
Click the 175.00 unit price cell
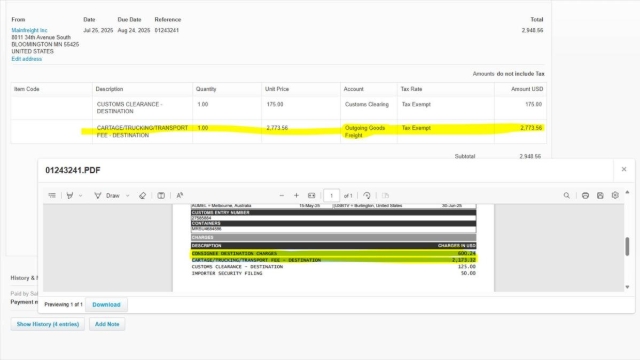pos(275,104)
